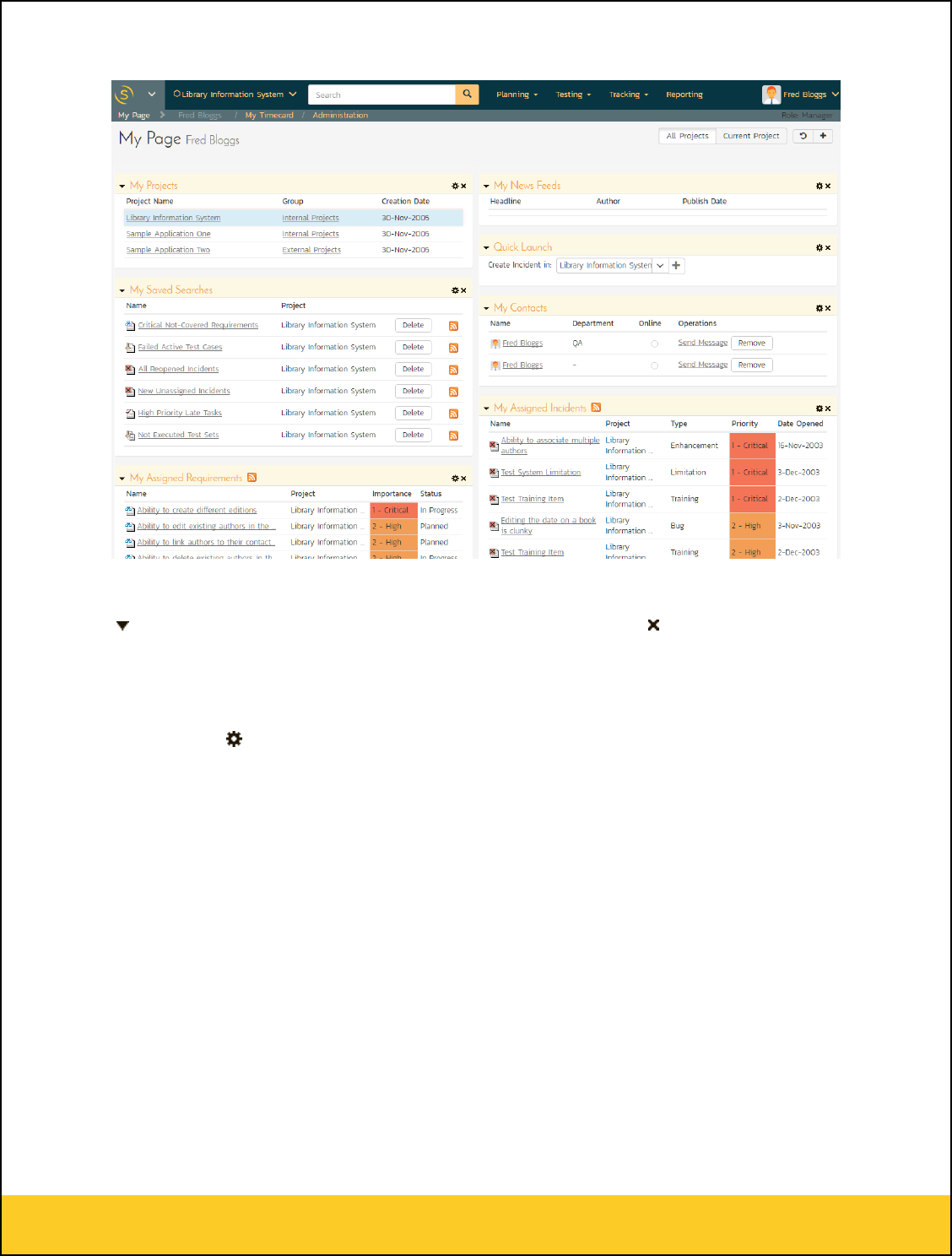The image size is (952, 1256).
Task: Collapse the My Assigned Requirements widget
Action: tap(122, 479)
